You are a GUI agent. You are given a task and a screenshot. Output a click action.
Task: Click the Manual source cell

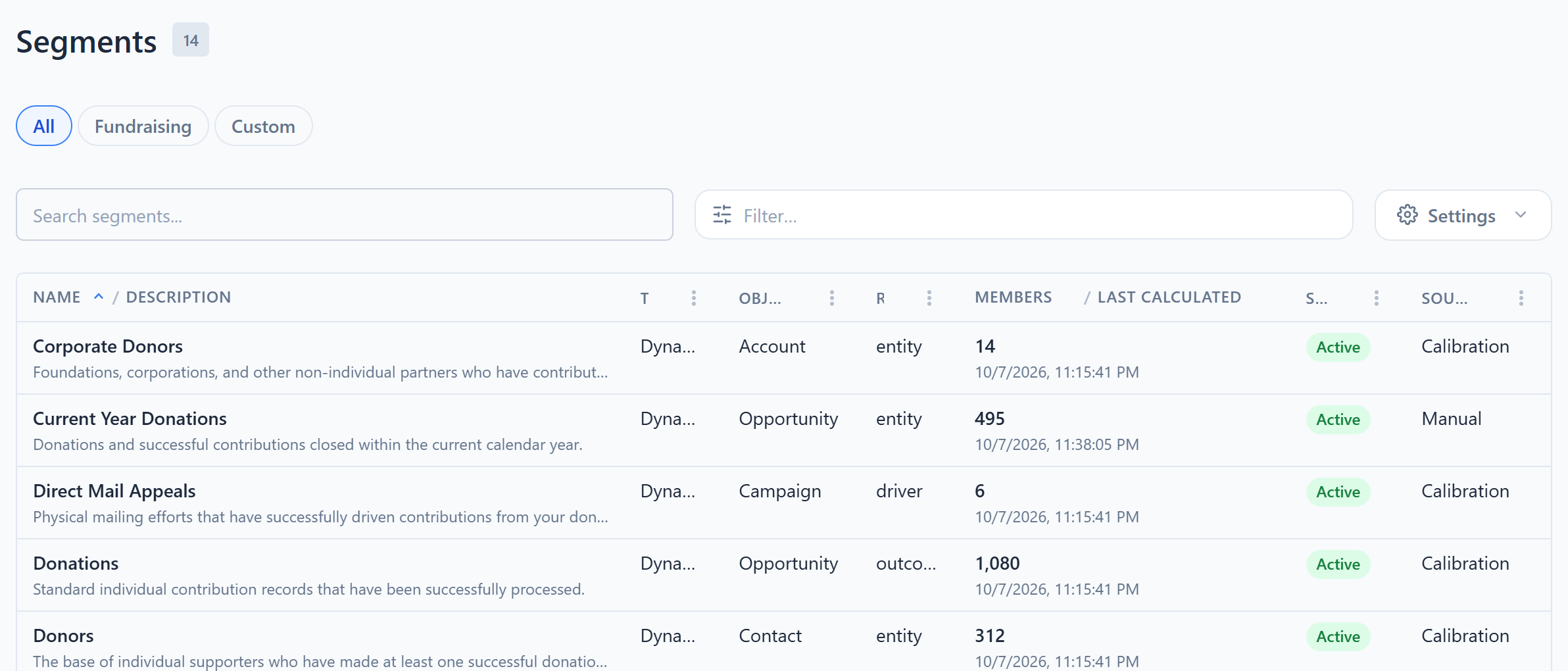pos(1451,418)
